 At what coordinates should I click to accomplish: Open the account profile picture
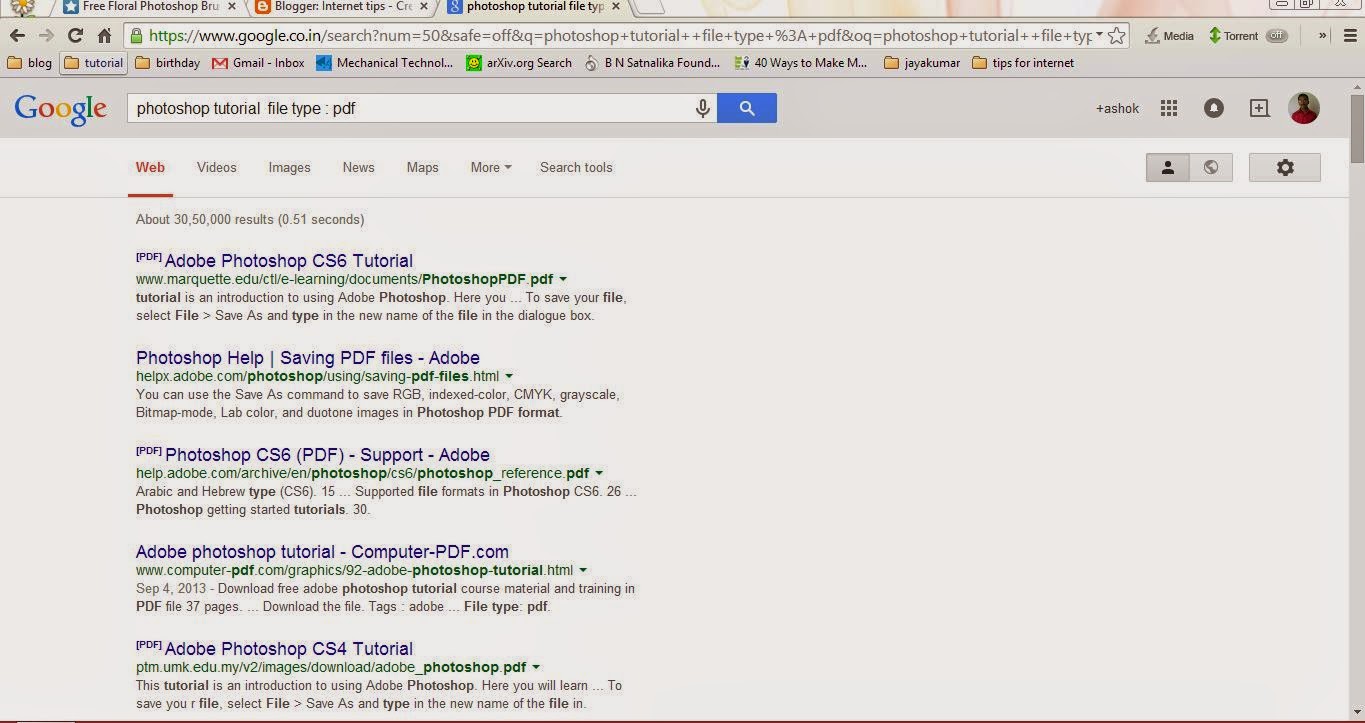click(1304, 108)
